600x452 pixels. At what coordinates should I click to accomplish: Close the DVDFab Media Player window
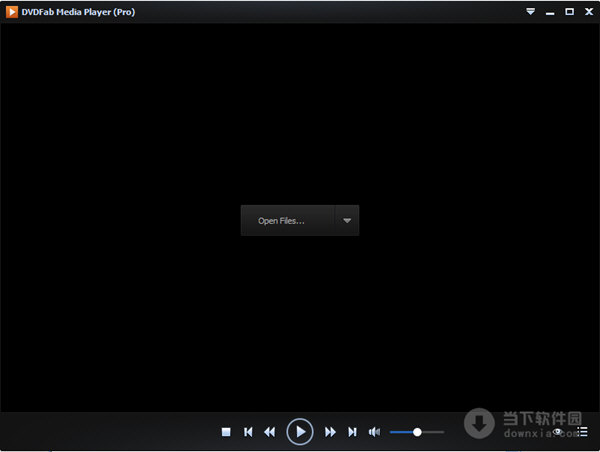coord(589,11)
